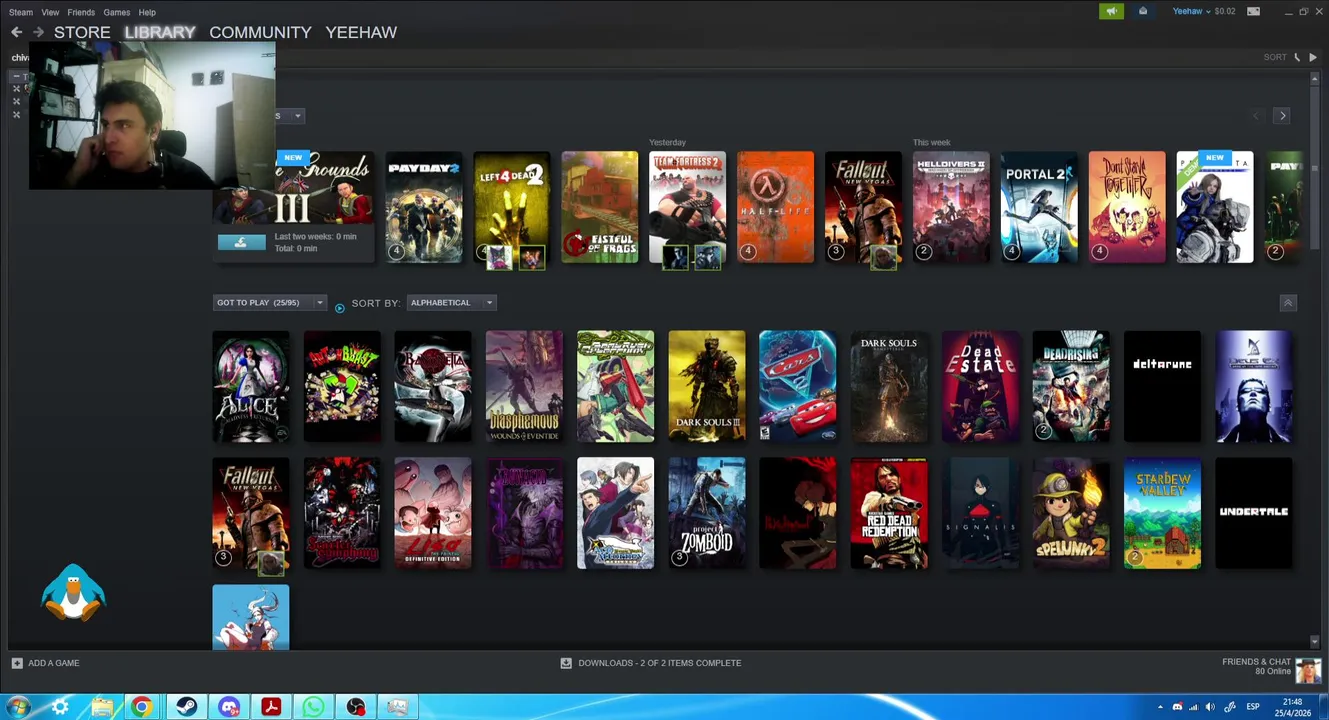Open the green announcements megaphone icon
Screen dimensions: 1329x720
click(1111, 11)
